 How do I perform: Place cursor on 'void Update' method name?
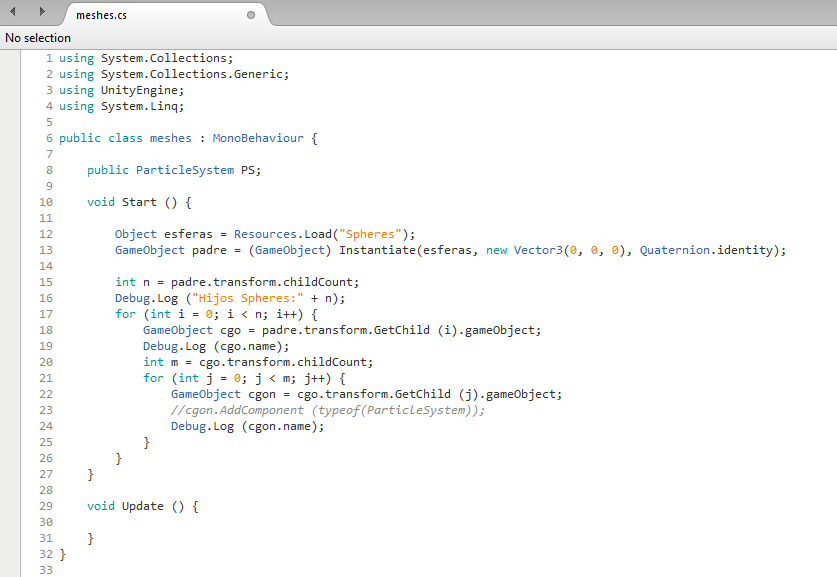click(x=142, y=506)
